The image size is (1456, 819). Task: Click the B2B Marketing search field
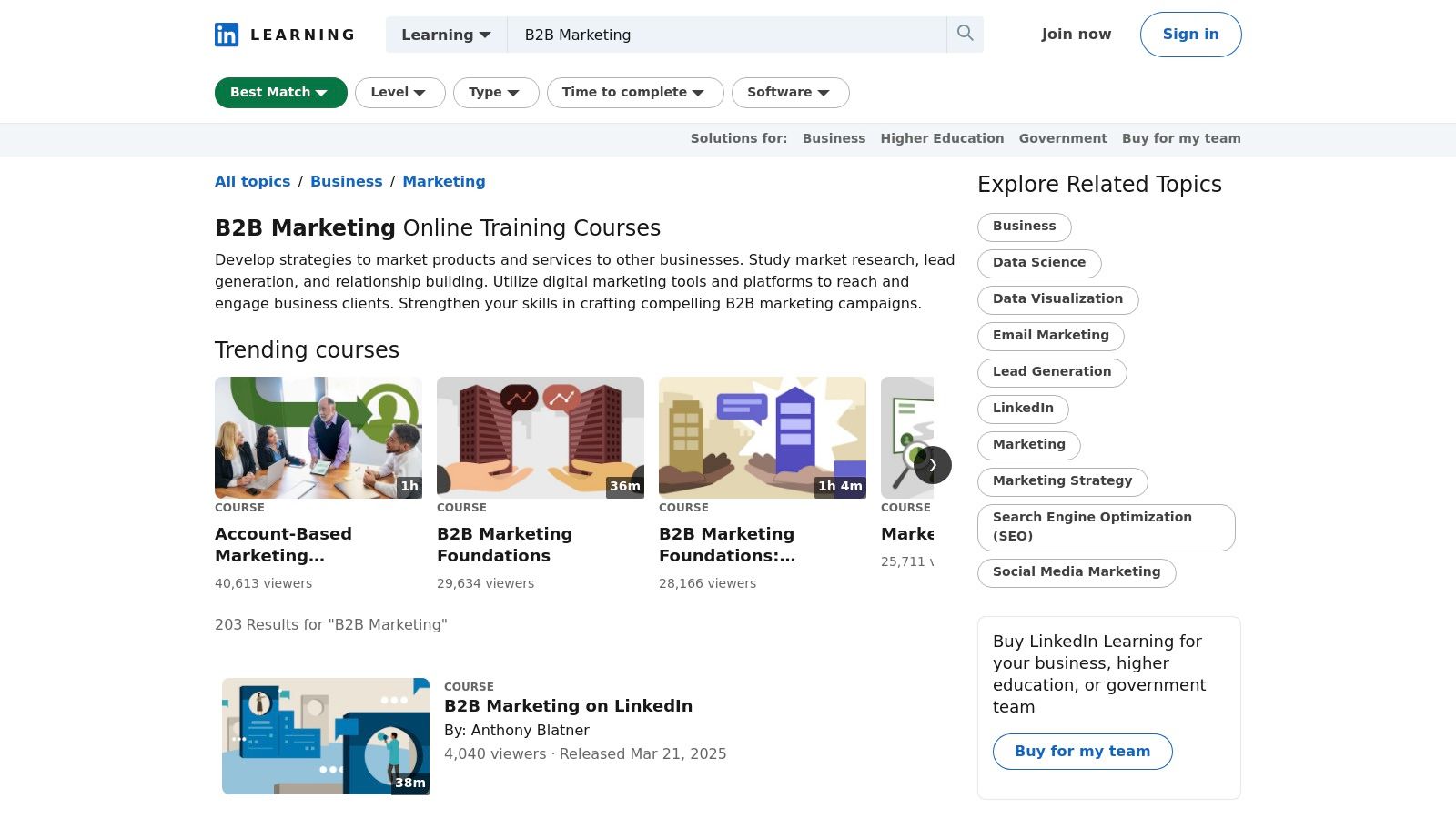[726, 35]
